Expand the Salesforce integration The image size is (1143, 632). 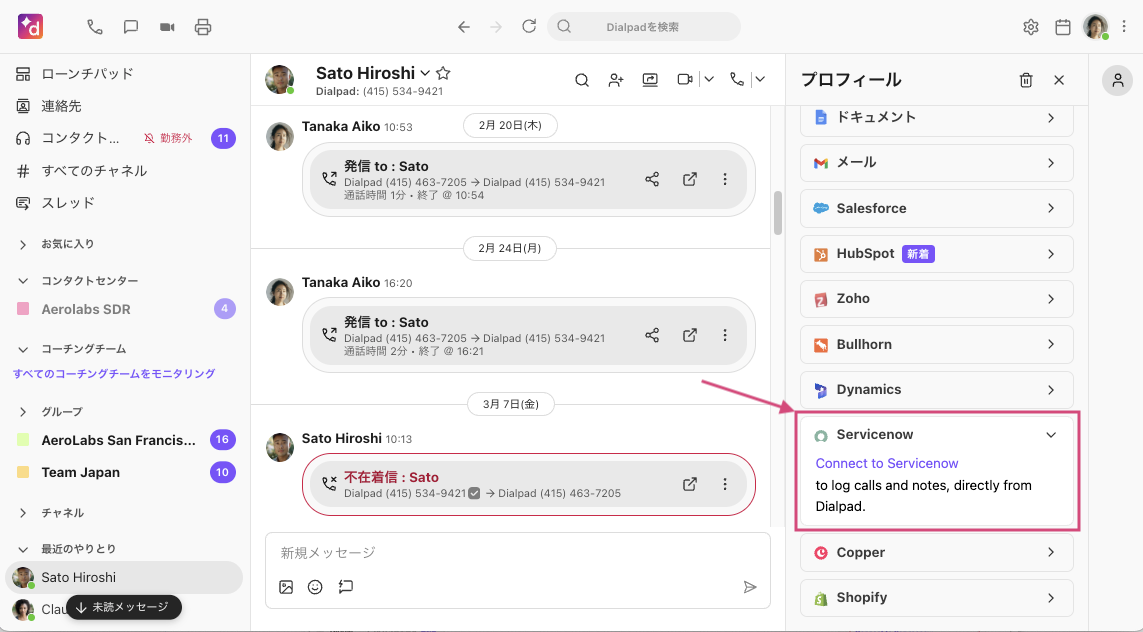tap(937, 208)
